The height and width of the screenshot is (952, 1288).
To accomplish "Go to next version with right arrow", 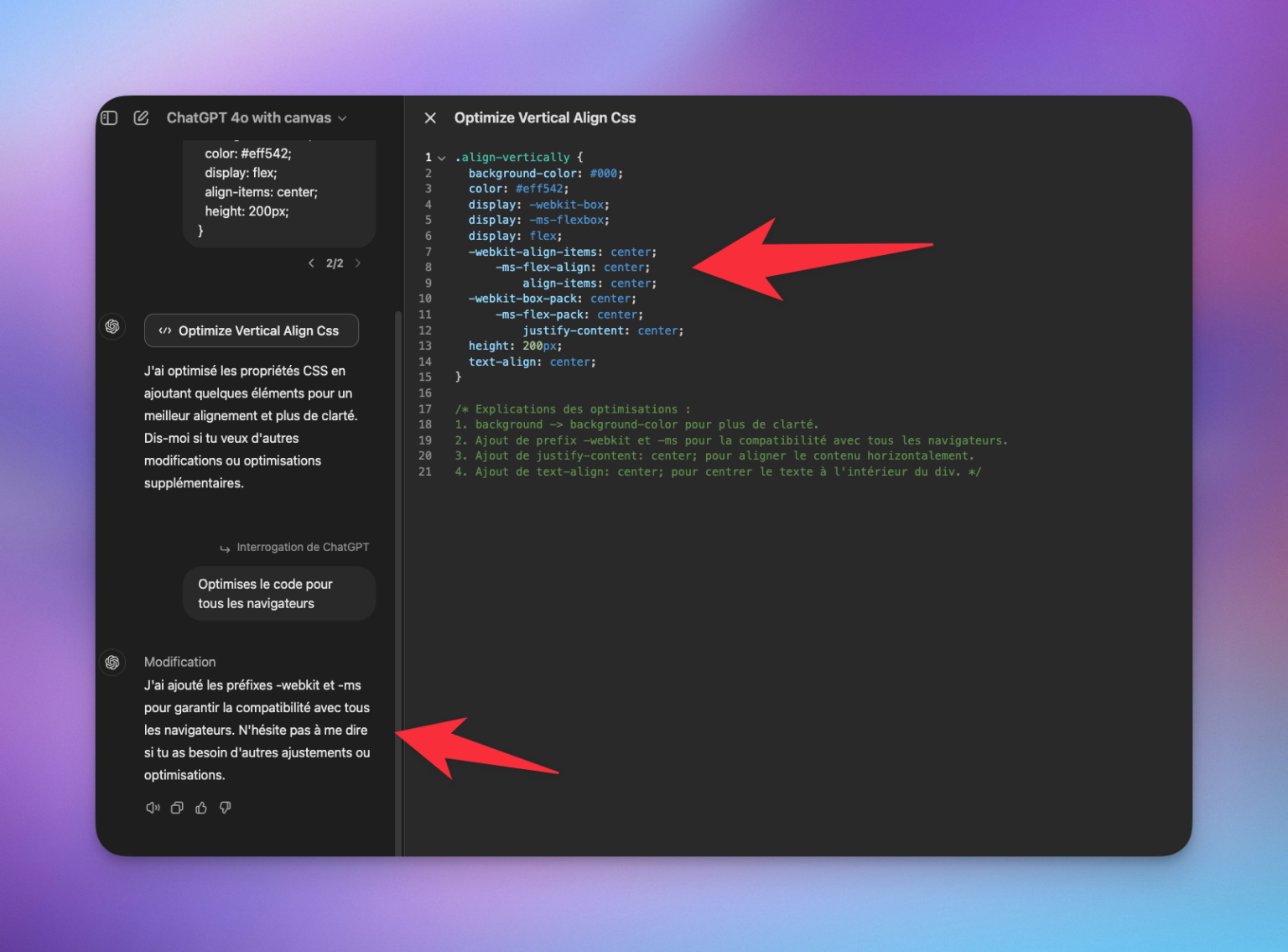I will (x=357, y=263).
